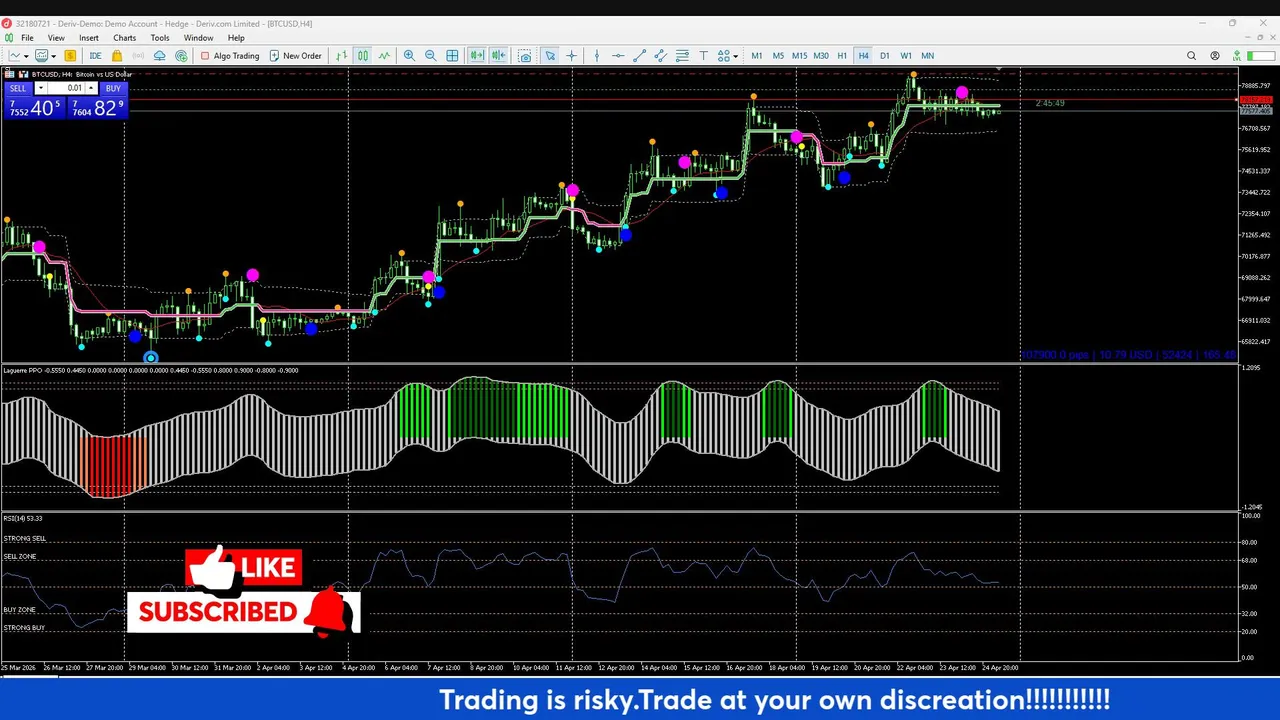Select the Fibonacci retracement tool
Screen dimensions: 1280x720
tap(682, 56)
